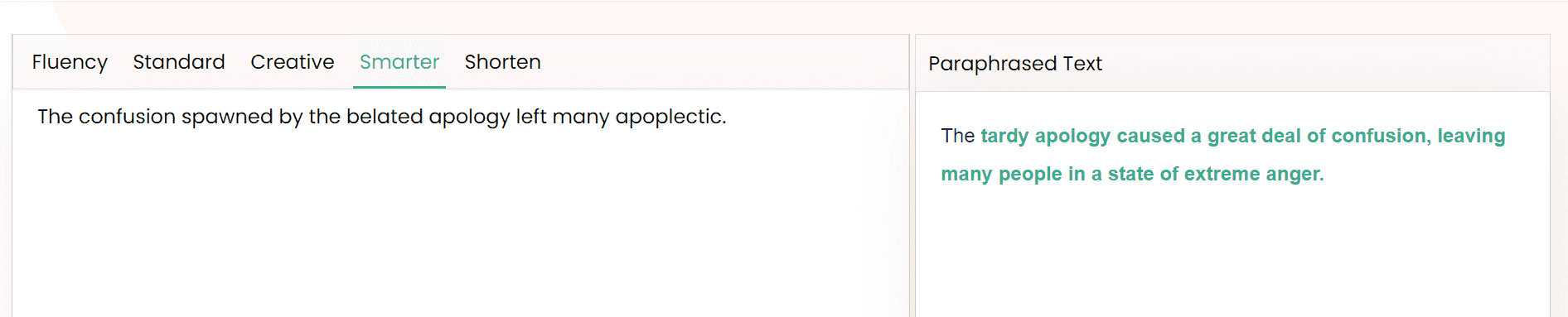Switch to the Fluency mode tab
The height and width of the screenshot is (317, 1568).
point(70,62)
